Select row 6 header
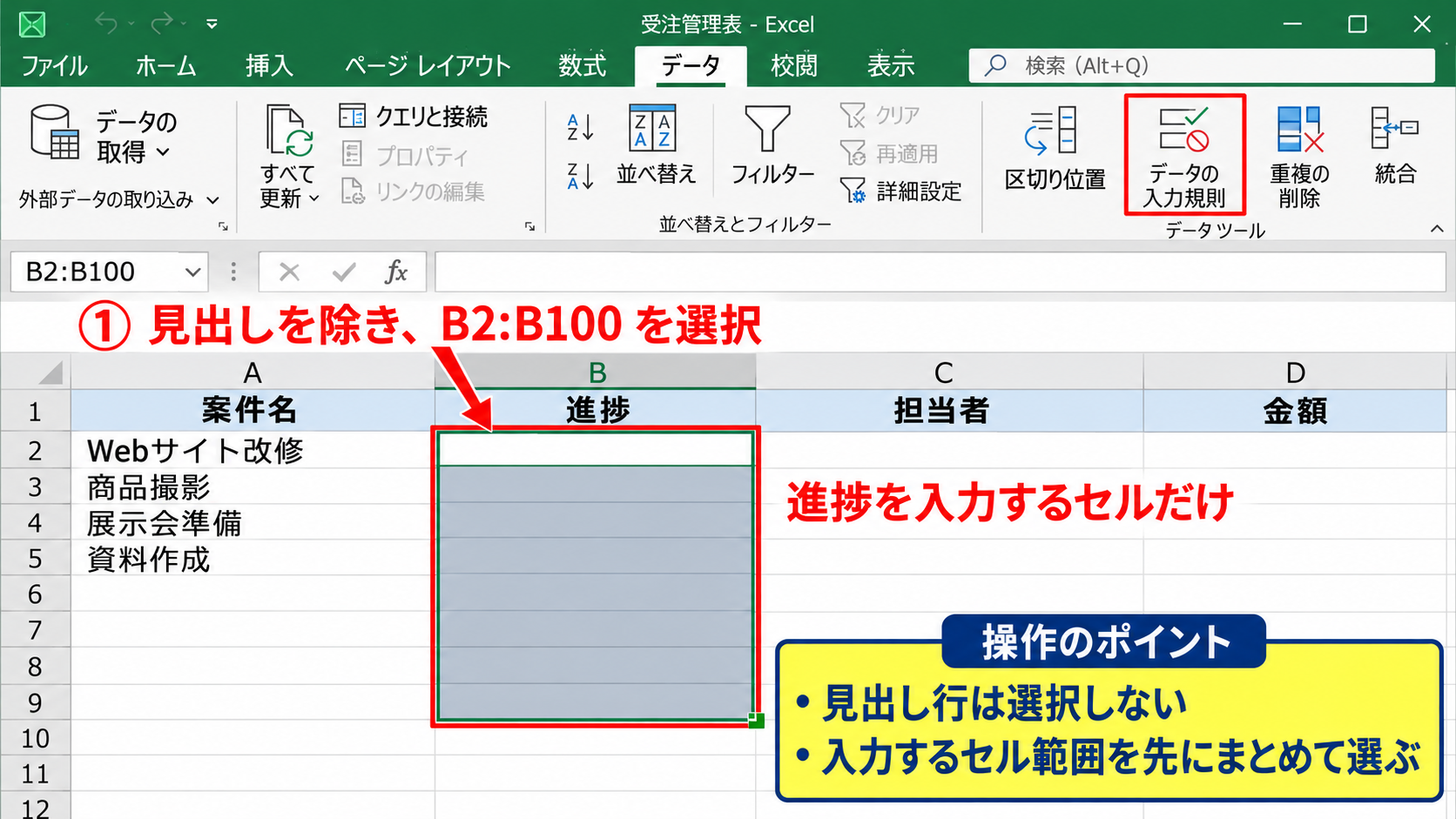Image resolution: width=1456 pixels, height=819 pixels. [35, 594]
